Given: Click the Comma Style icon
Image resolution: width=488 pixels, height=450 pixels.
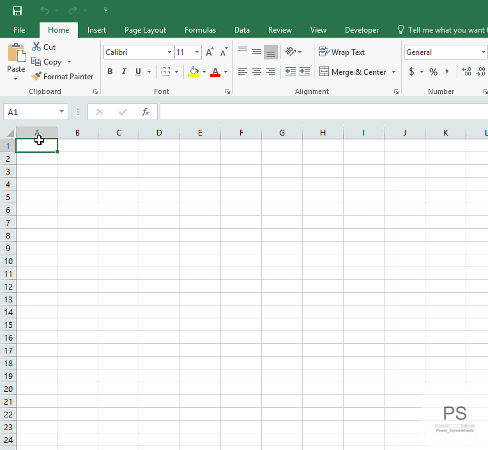Looking at the screenshot, I should coord(447,71).
